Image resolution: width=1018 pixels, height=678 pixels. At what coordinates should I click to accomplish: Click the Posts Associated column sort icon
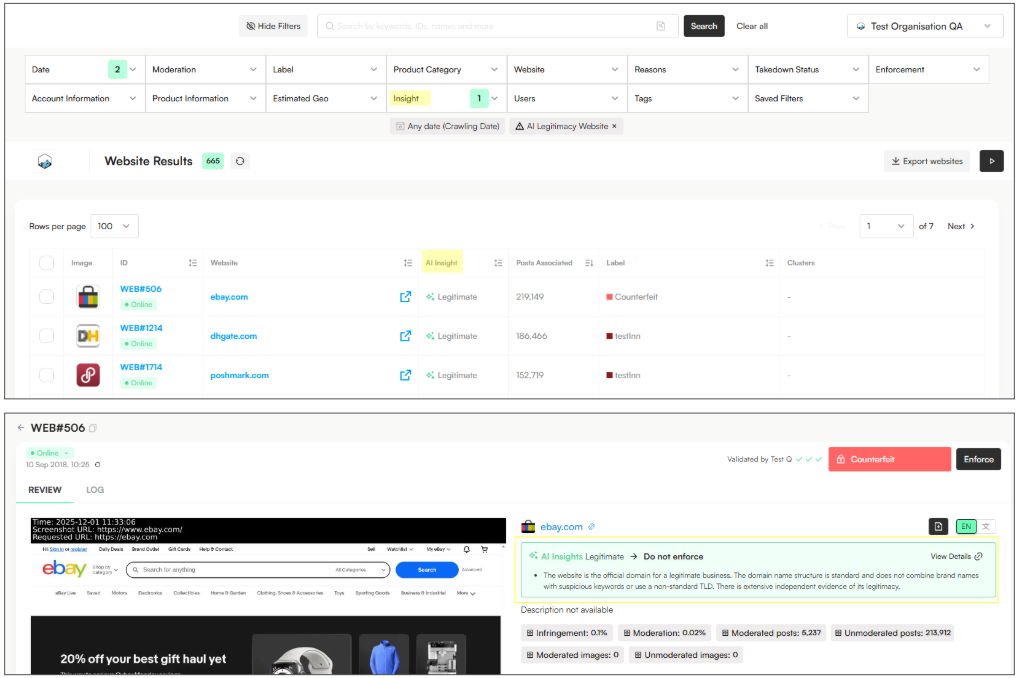point(589,263)
